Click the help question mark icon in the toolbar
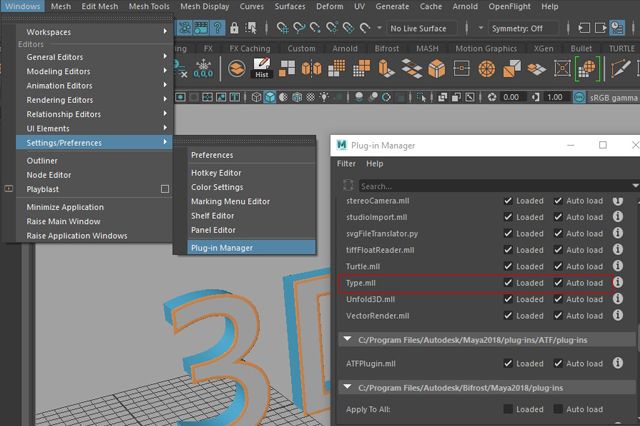Viewport: 640px width, 426px height. pos(218,28)
